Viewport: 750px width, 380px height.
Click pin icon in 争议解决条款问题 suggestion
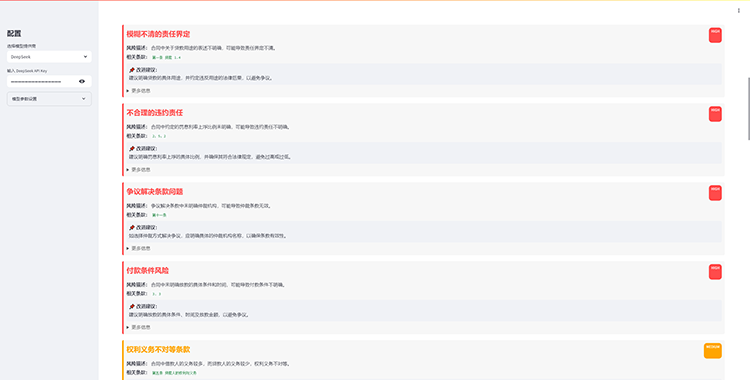tap(132, 227)
